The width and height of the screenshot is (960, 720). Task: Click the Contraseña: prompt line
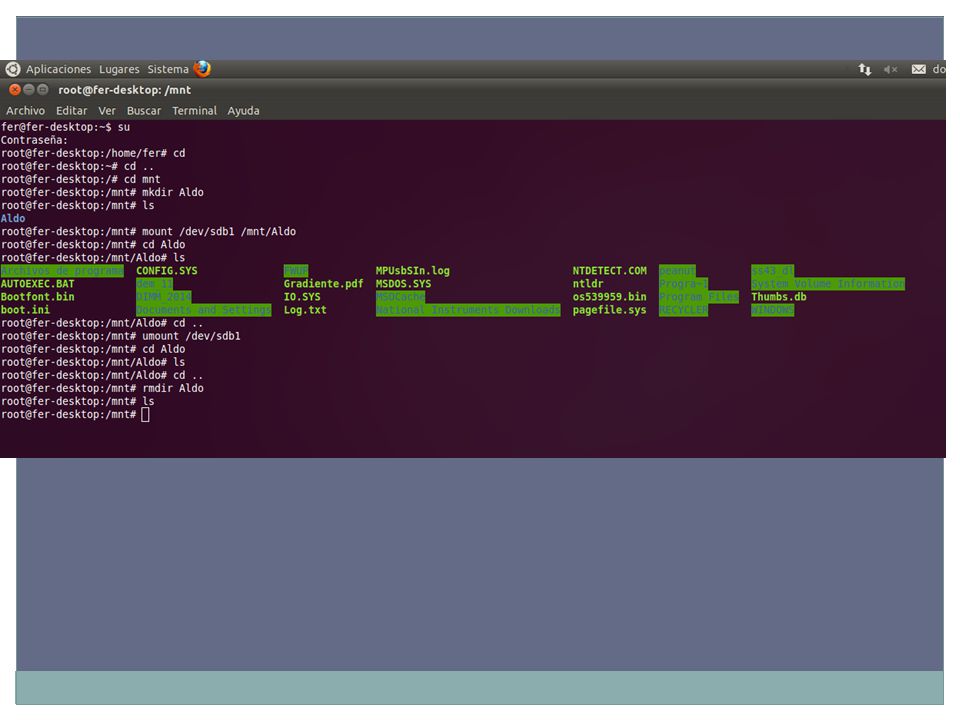[34, 140]
